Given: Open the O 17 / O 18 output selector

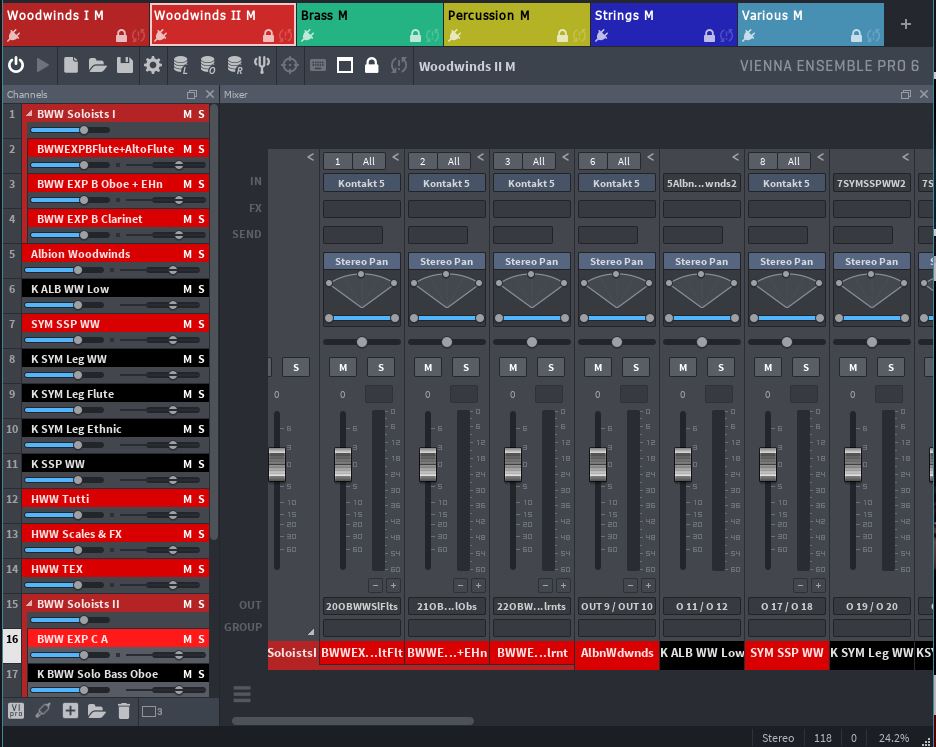Looking at the screenshot, I should (787, 606).
